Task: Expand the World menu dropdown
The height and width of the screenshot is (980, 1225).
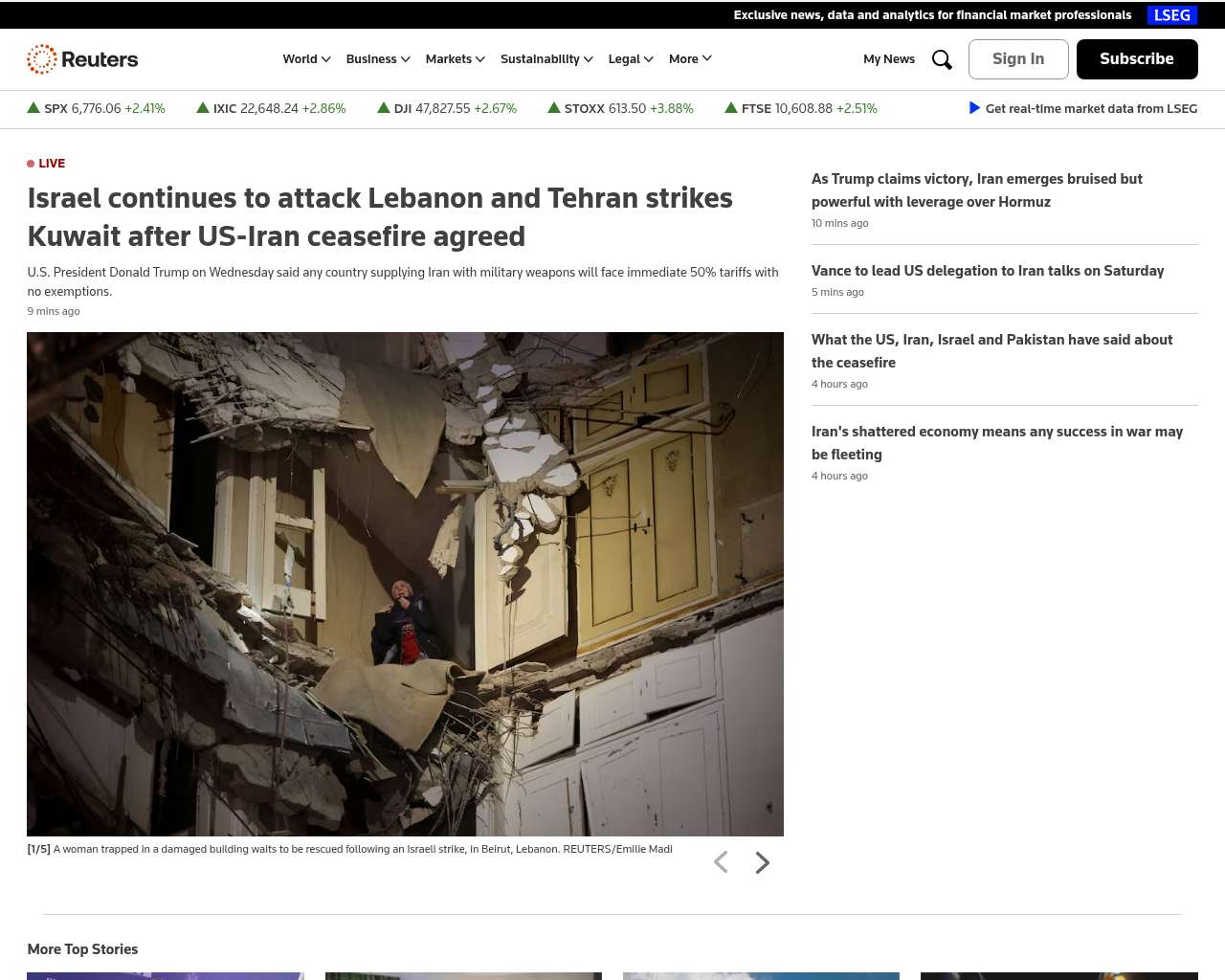Action: (x=306, y=59)
